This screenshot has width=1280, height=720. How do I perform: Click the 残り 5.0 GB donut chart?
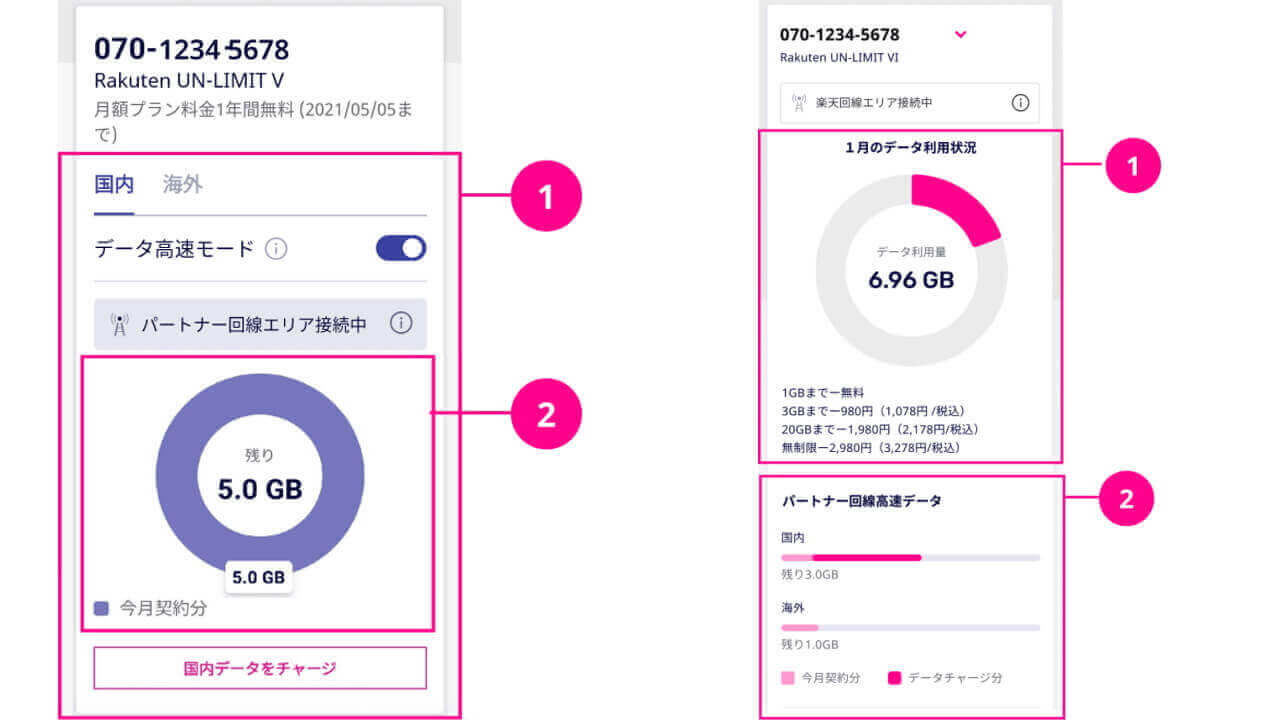click(x=259, y=478)
